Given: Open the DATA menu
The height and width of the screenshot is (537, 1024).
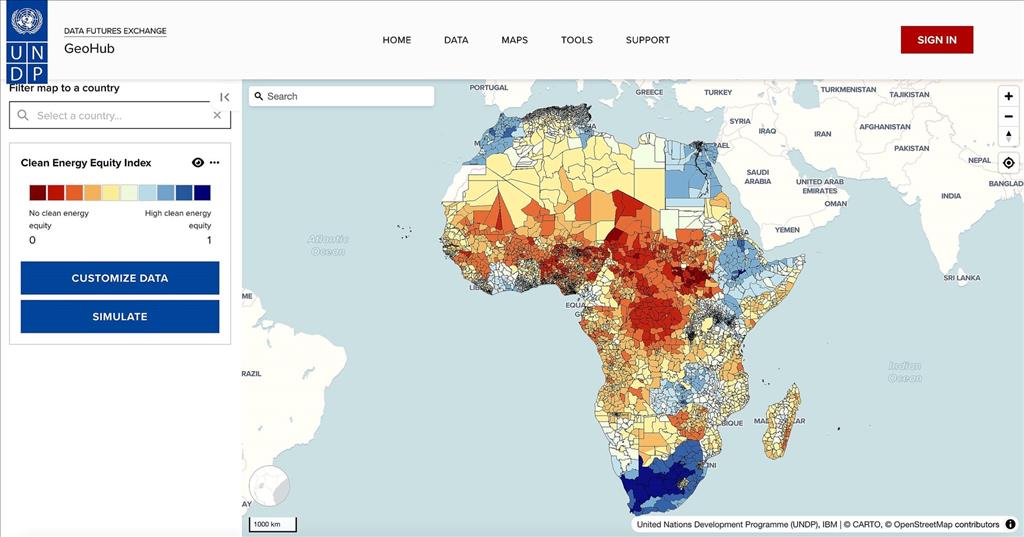Looking at the screenshot, I should click(x=456, y=40).
